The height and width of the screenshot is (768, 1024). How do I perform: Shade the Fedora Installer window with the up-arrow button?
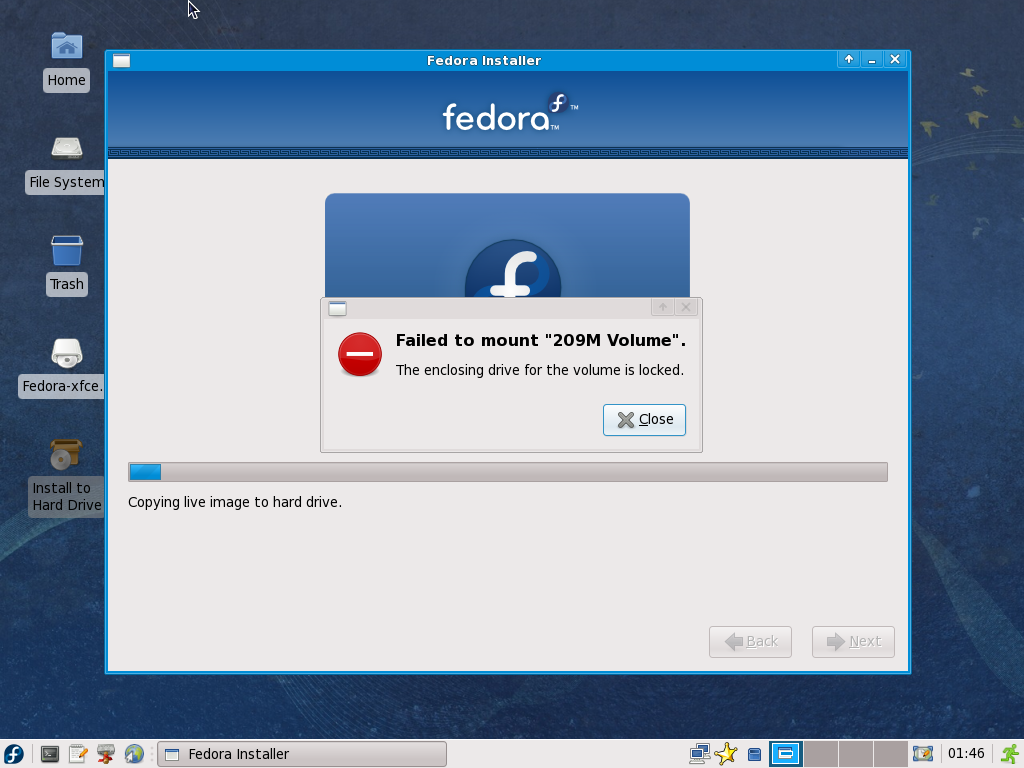click(848, 59)
